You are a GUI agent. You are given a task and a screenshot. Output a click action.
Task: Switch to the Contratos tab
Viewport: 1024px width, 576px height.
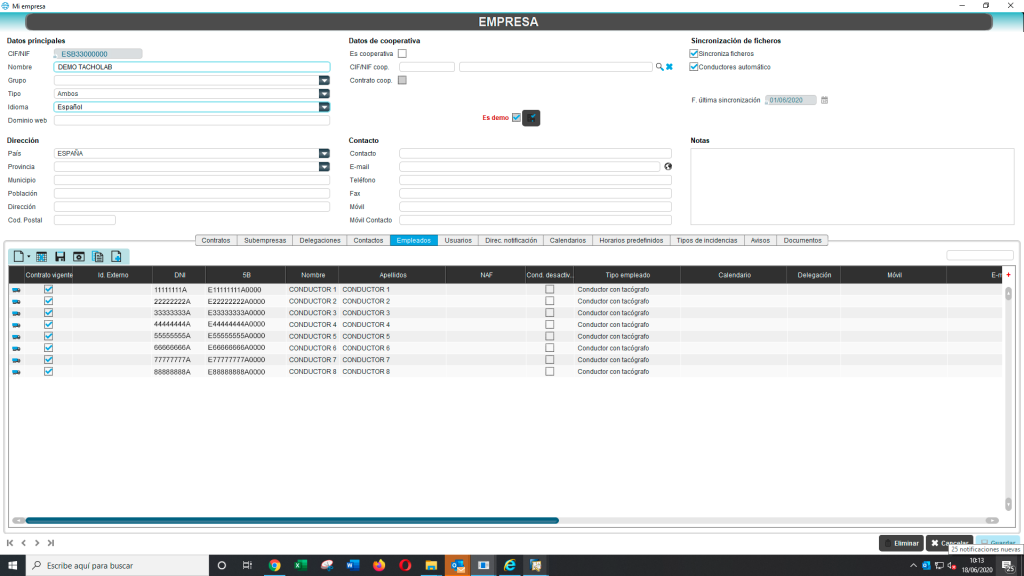[216, 240]
